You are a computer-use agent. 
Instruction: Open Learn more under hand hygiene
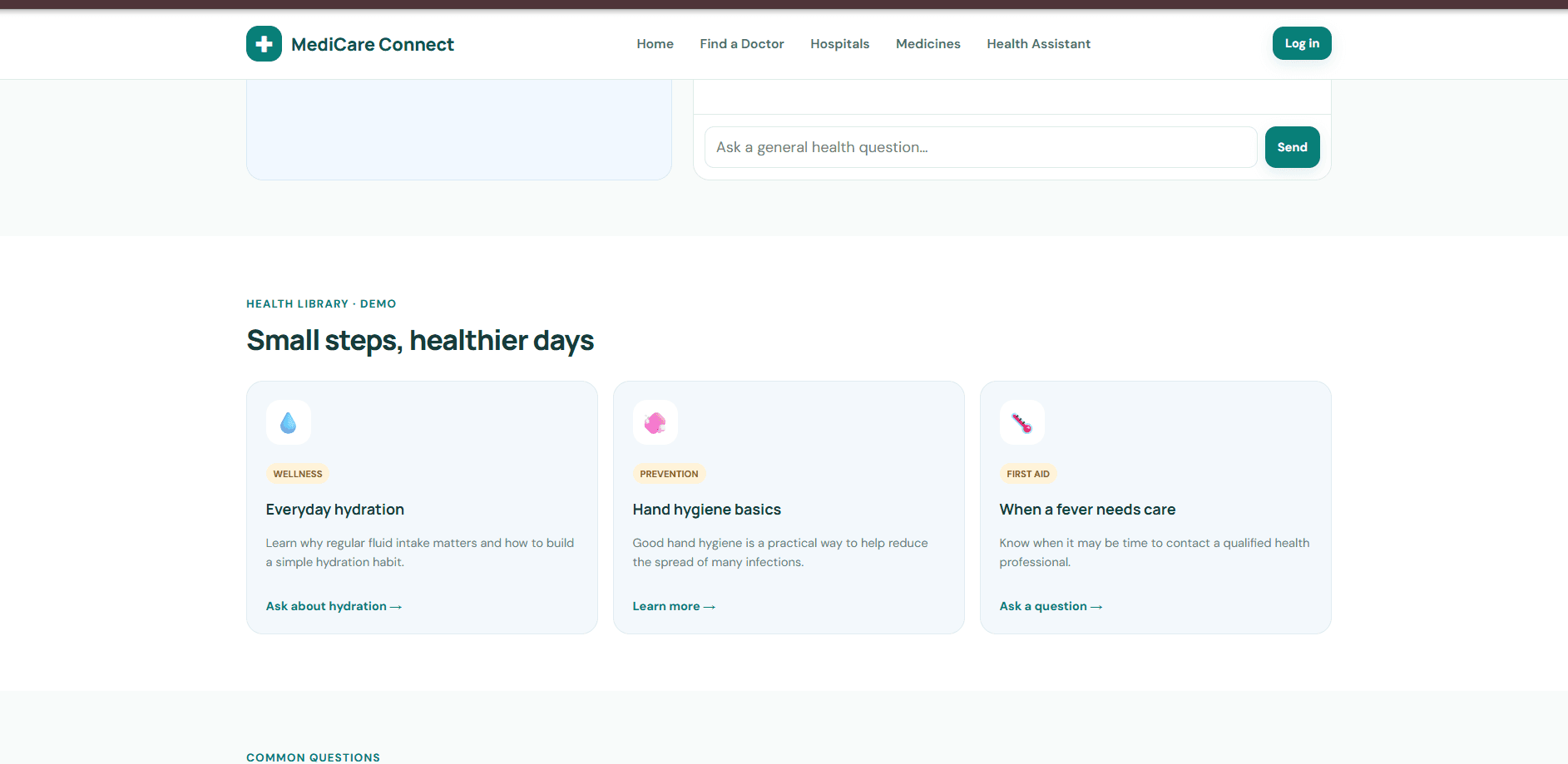pos(674,606)
